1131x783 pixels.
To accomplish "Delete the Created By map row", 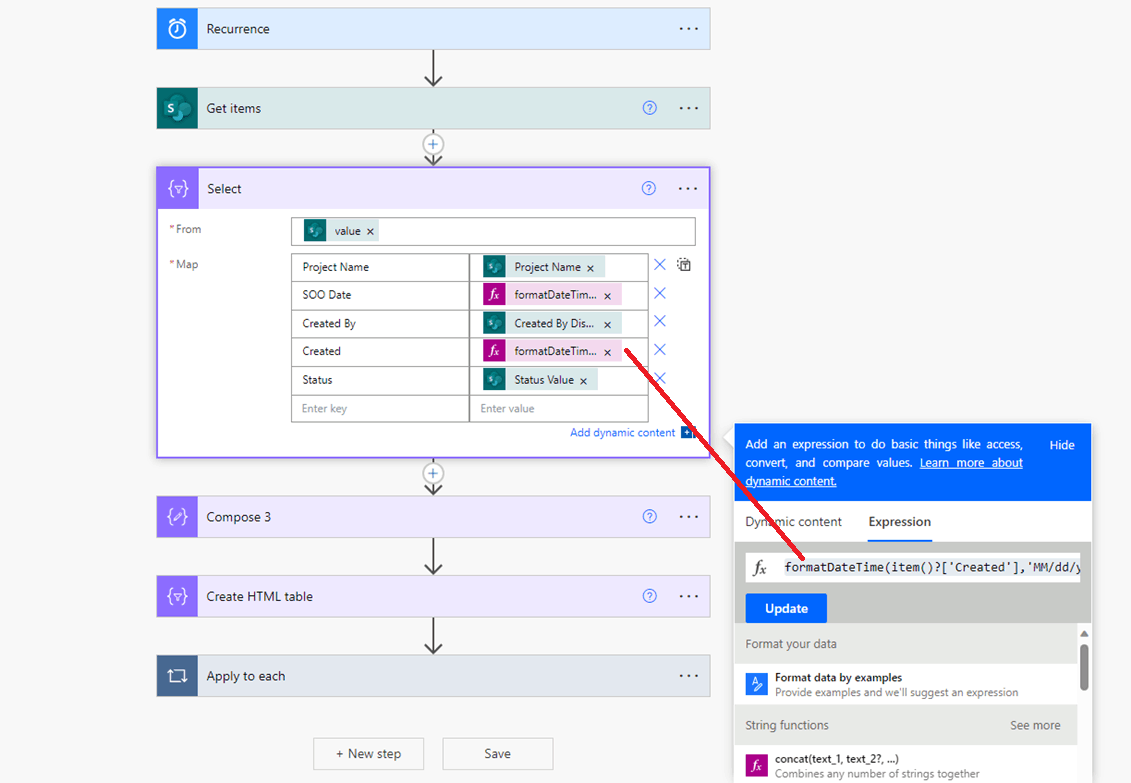I will pos(659,322).
